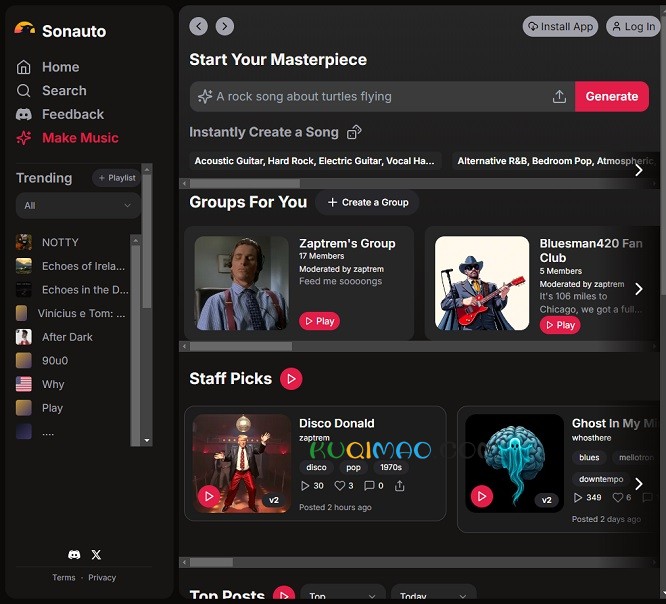The image size is (666, 604).
Task: Open the Terms link
Action: [64, 577]
